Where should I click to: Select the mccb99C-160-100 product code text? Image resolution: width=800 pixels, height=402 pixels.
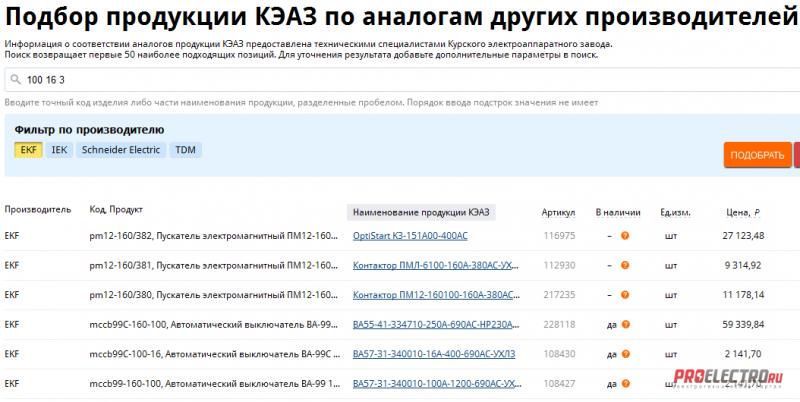click(x=125, y=324)
